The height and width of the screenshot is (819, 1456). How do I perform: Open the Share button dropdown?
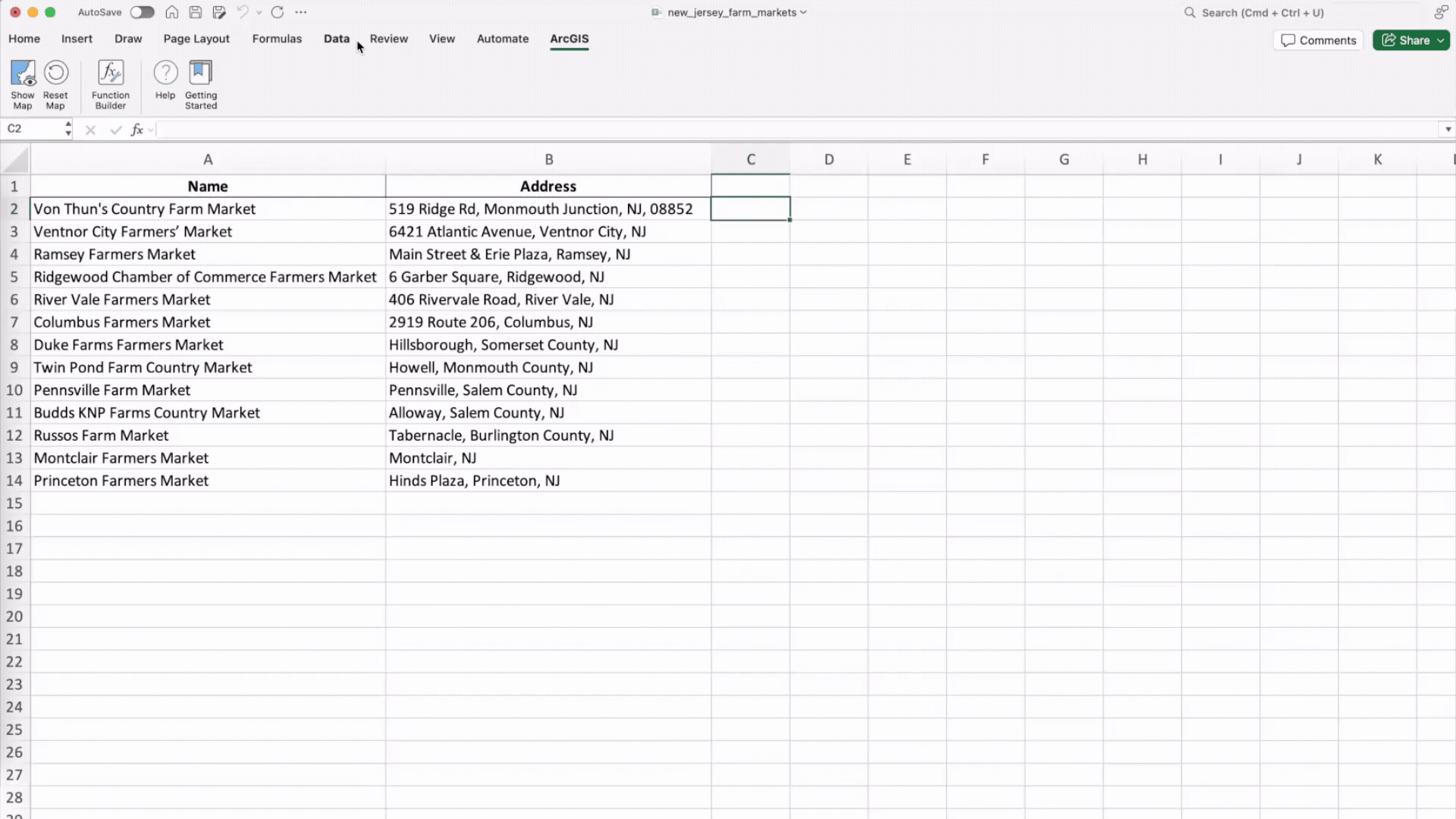pos(1440,40)
